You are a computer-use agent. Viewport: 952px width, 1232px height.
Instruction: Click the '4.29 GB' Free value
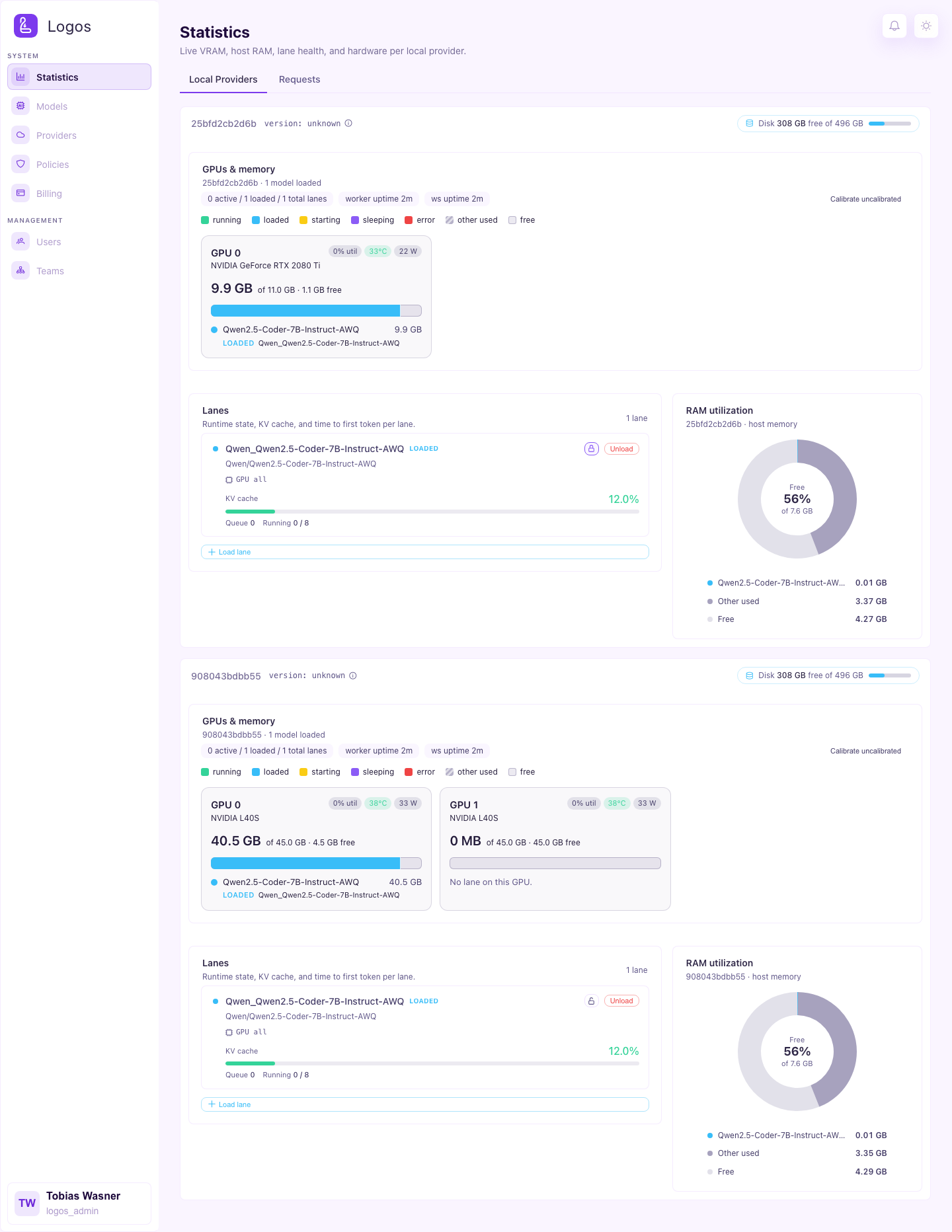[x=871, y=1172]
